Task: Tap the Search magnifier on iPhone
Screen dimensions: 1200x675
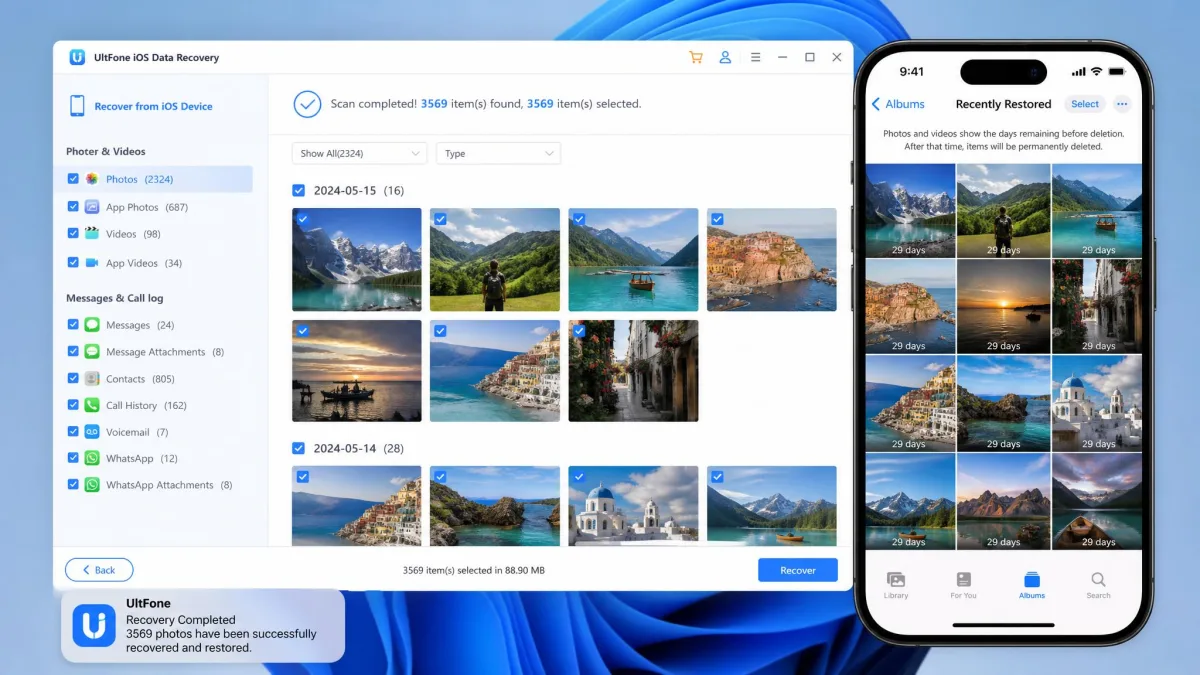Action: click(1098, 580)
